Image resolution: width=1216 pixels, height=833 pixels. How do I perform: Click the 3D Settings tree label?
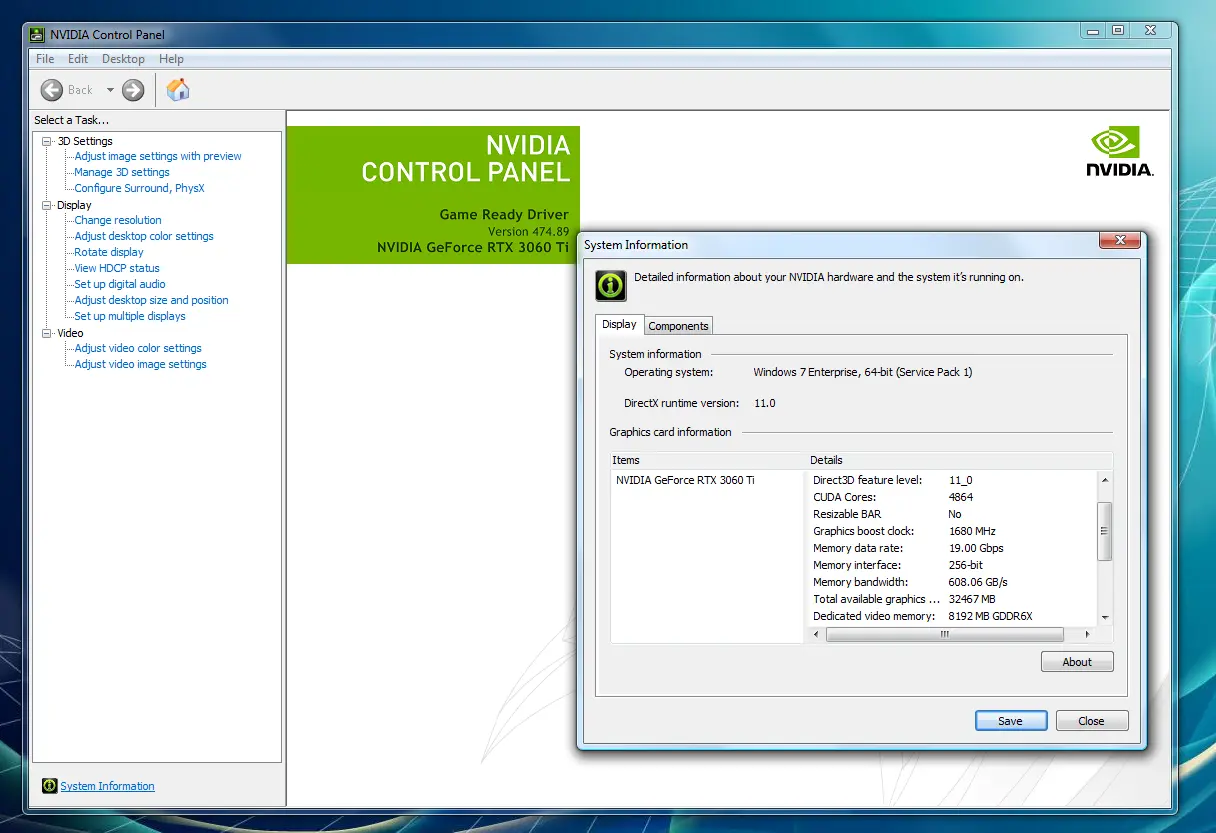(x=85, y=141)
